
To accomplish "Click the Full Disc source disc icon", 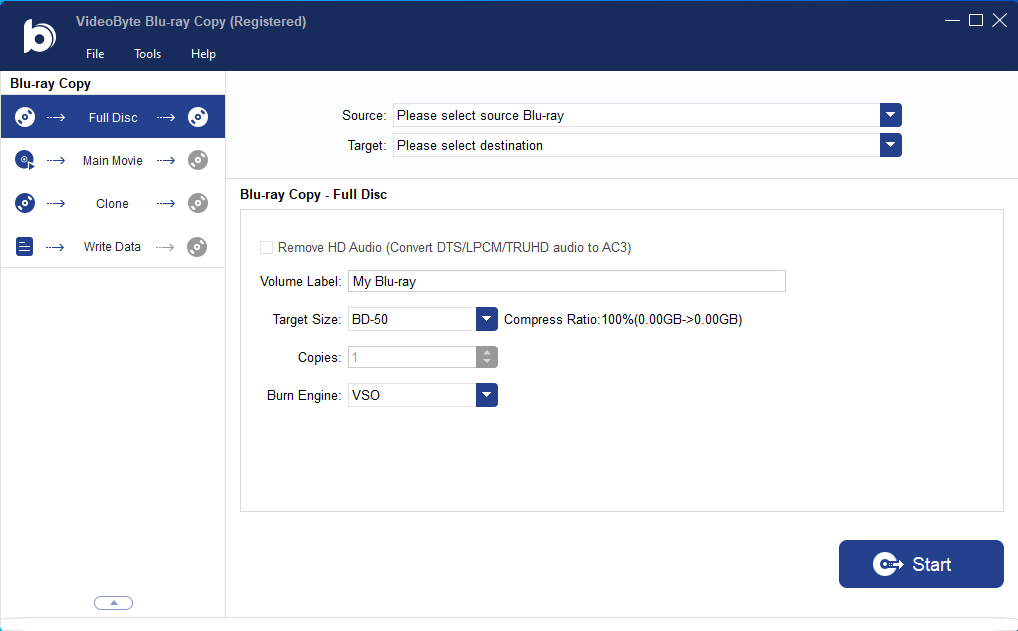I will click(x=25, y=117).
